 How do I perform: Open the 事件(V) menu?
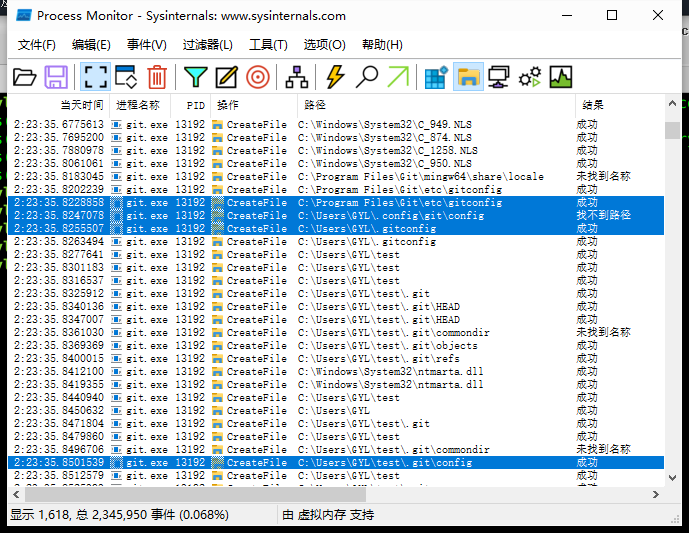tap(147, 45)
